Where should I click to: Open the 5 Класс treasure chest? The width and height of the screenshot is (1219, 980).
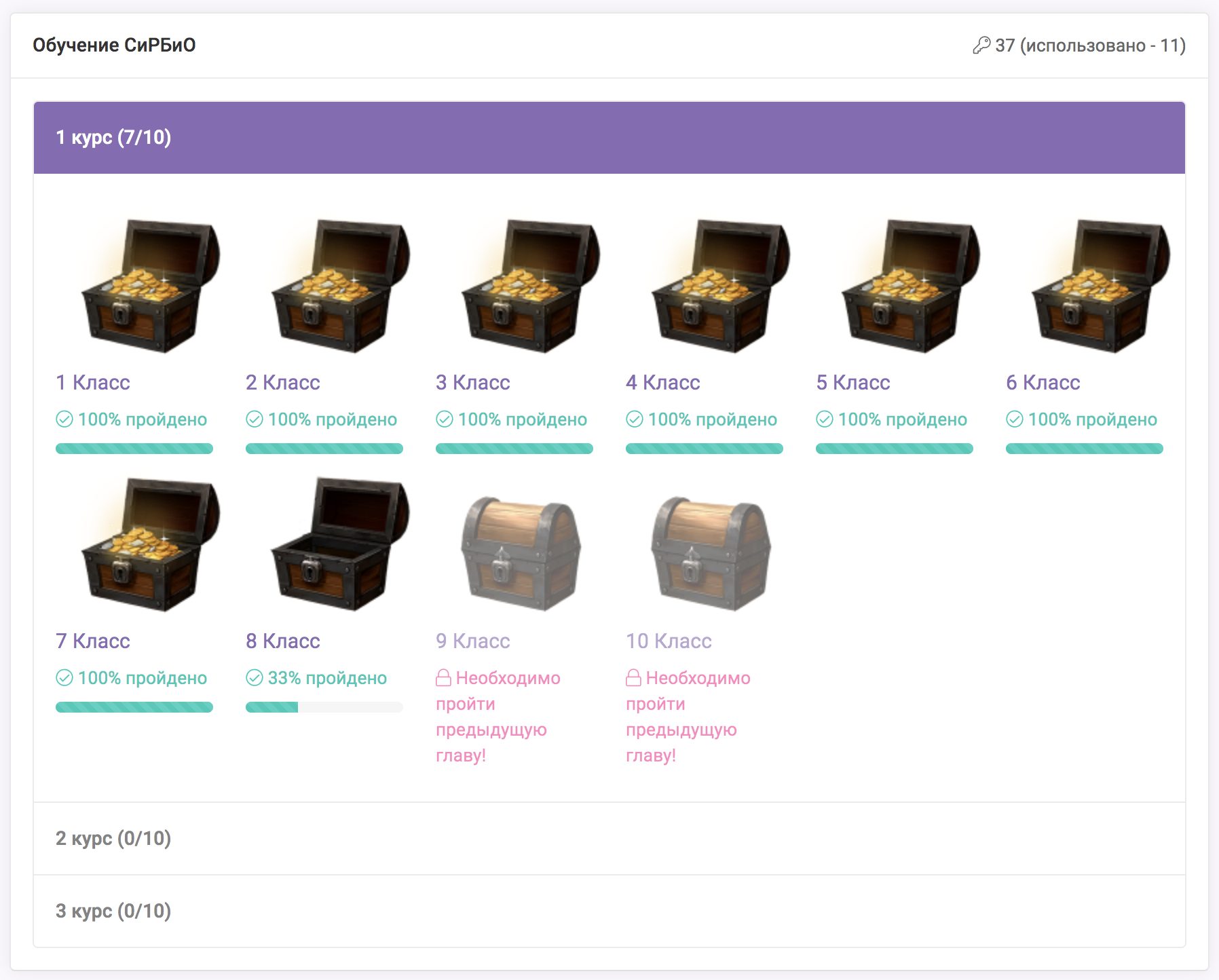click(x=911, y=286)
